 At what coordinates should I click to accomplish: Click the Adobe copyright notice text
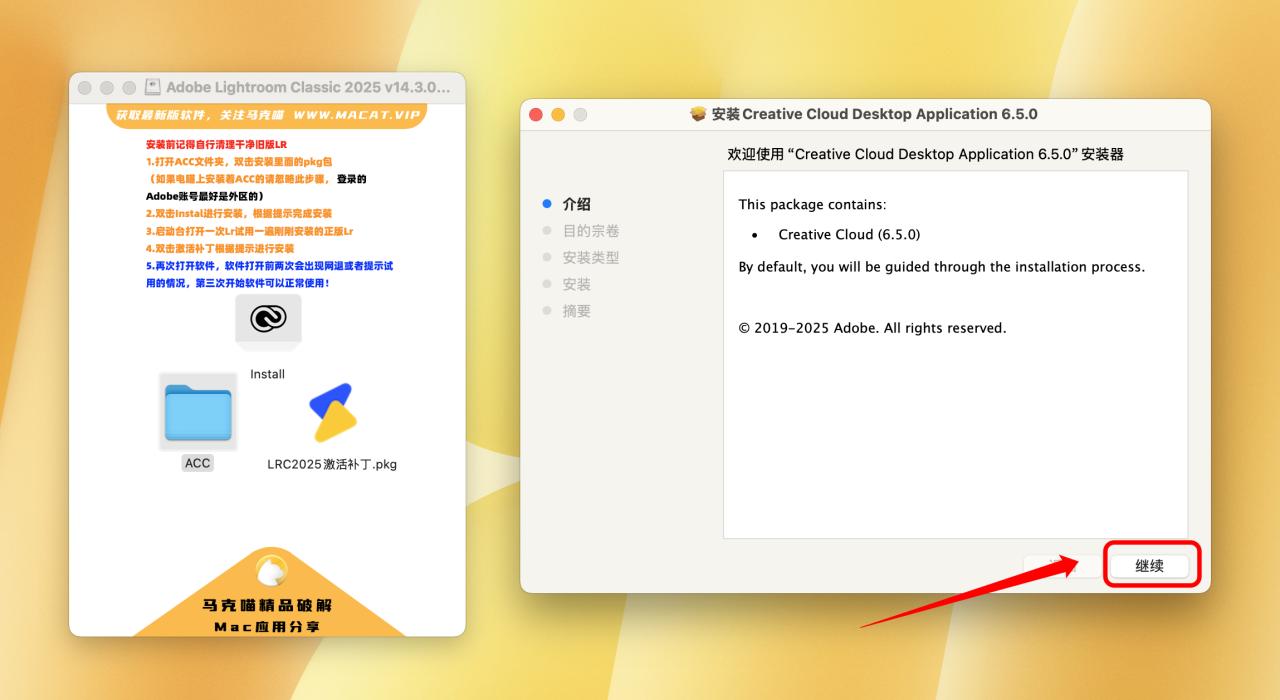click(872, 328)
